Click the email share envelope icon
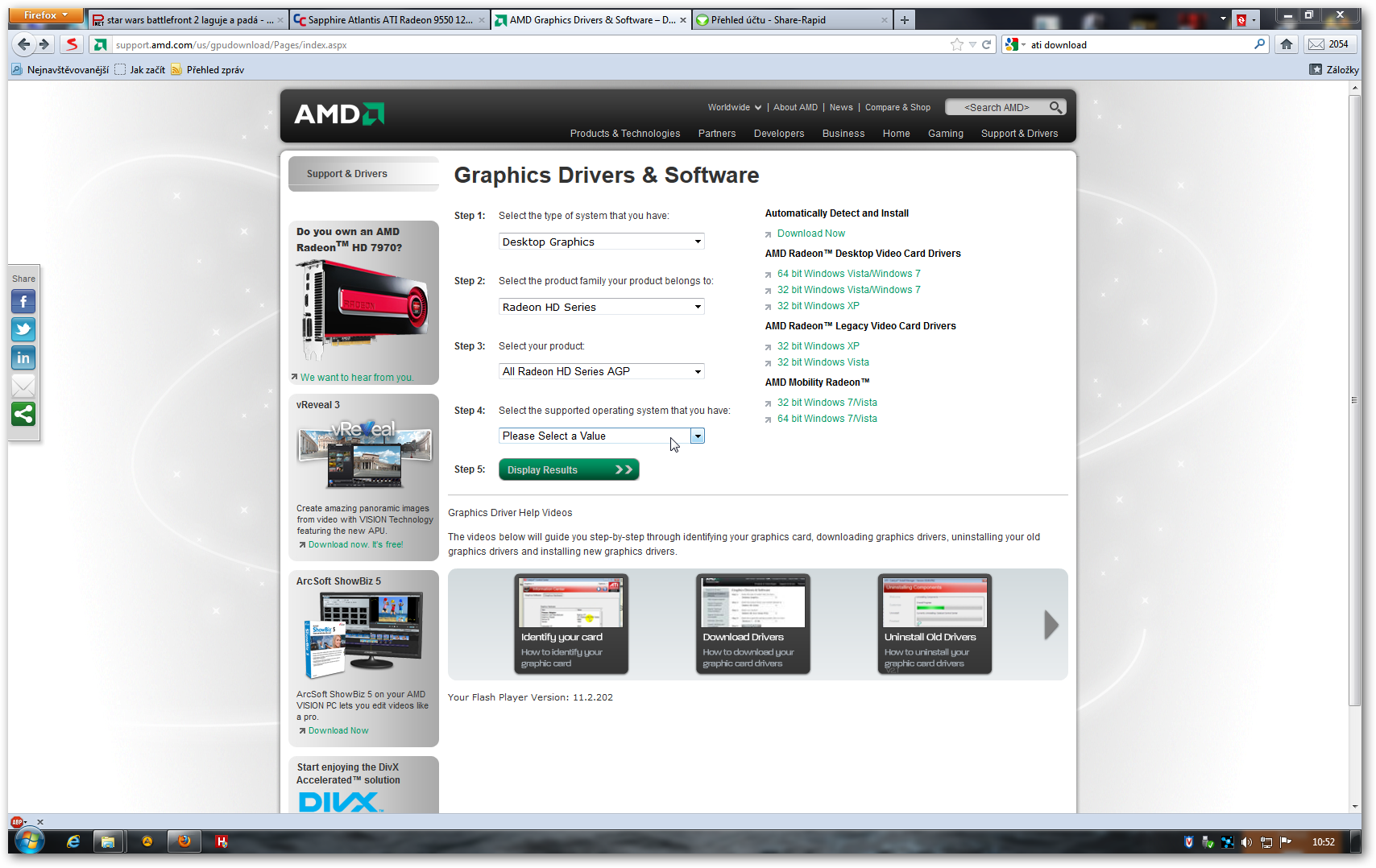The width and height of the screenshot is (1376, 868). [x=23, y=386]
